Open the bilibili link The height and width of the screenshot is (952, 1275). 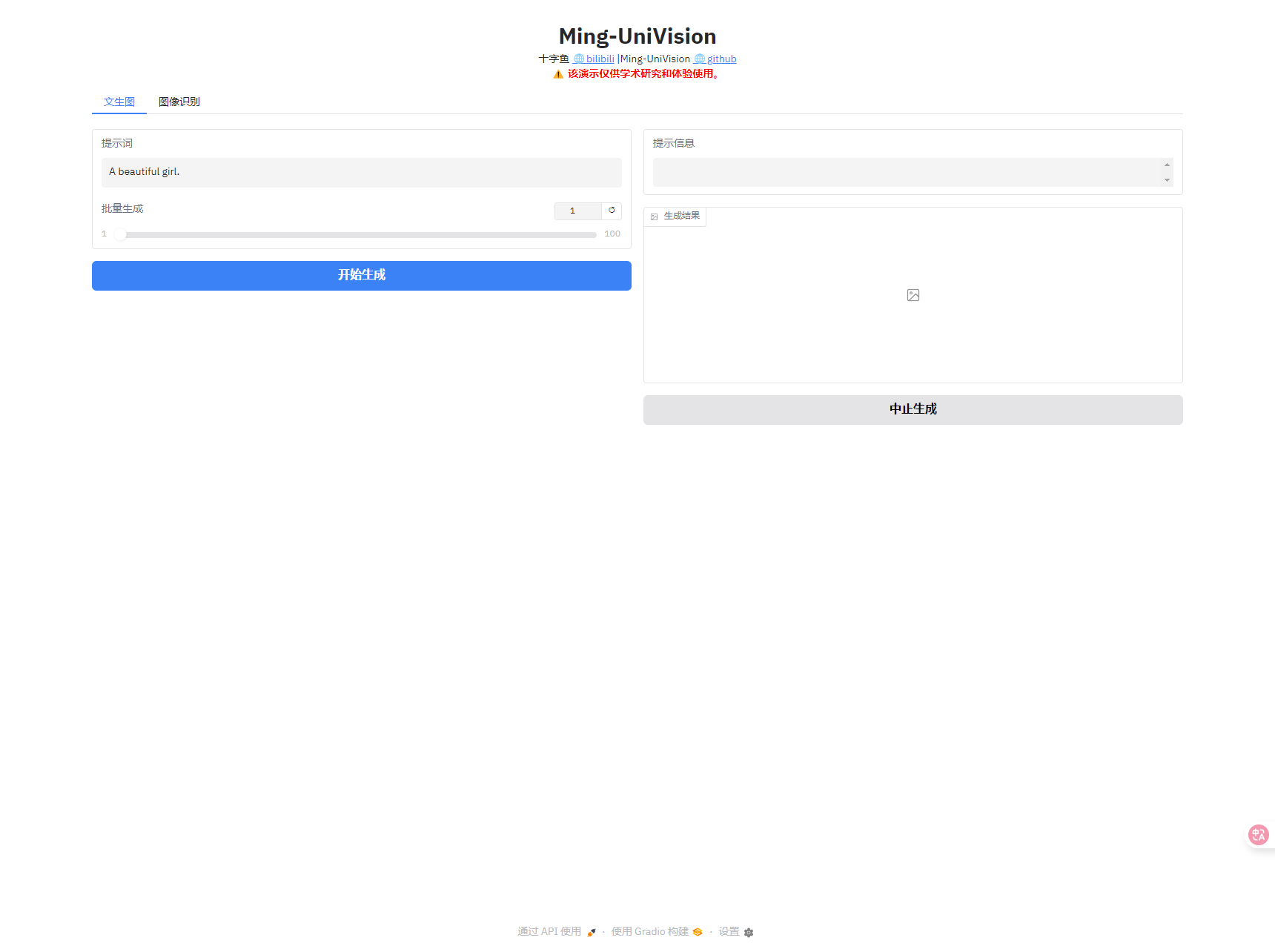pos(600,59)
